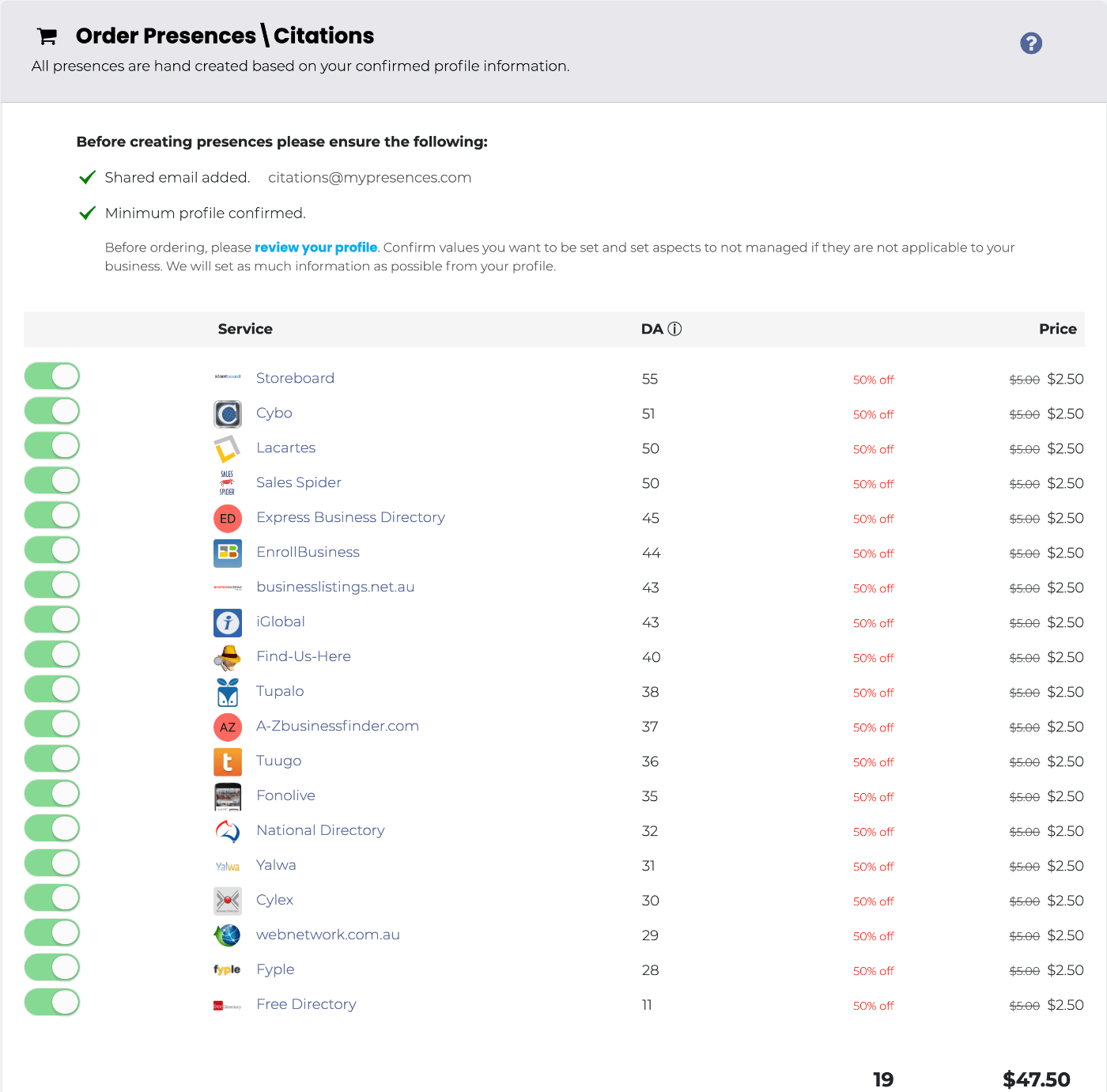Image resolution: width=1107 pixels, height=1092 pixels.
Task: Switch off the Find-Us-Here toggle
Action: (52, 655)
